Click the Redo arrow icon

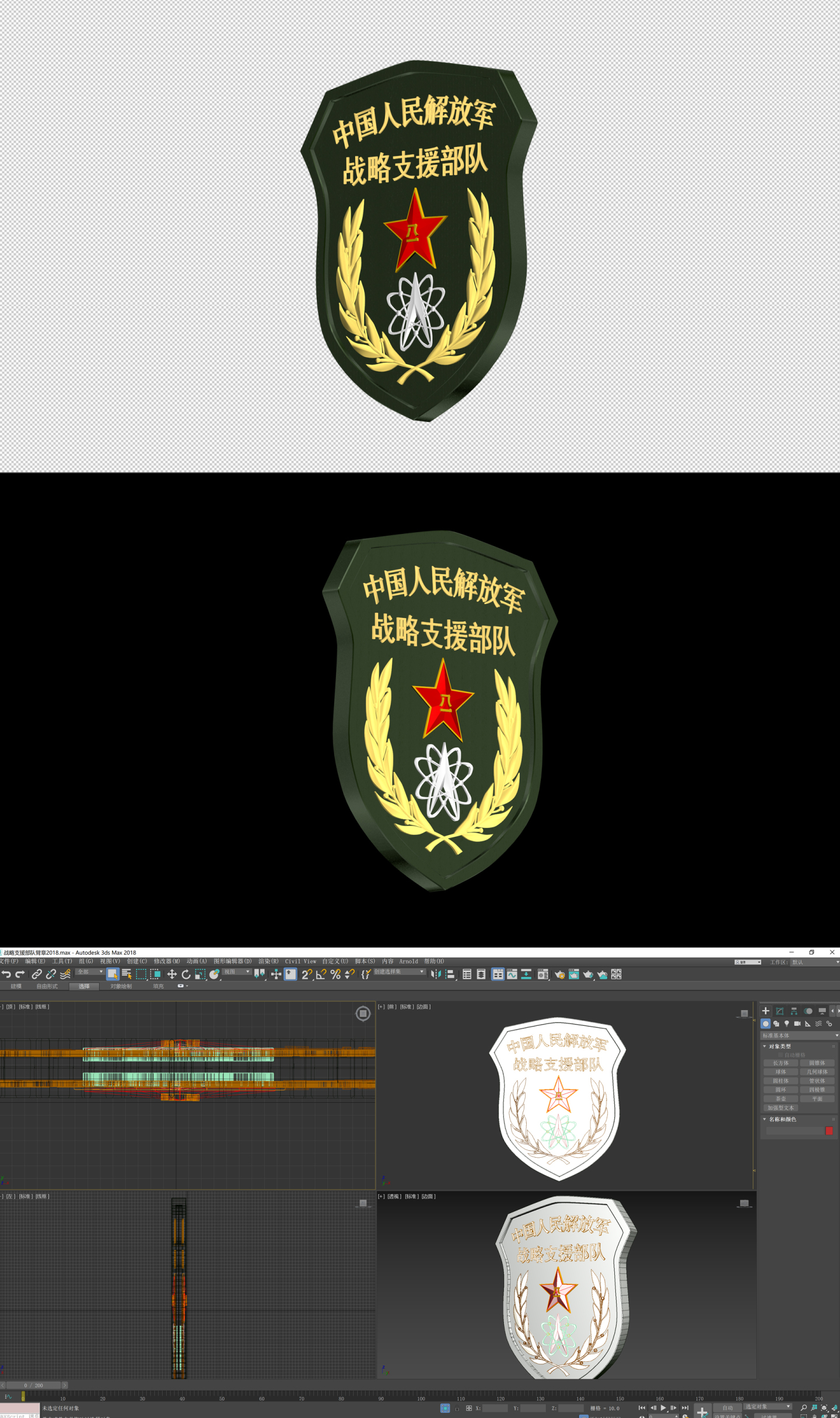(x=20, y=974)
